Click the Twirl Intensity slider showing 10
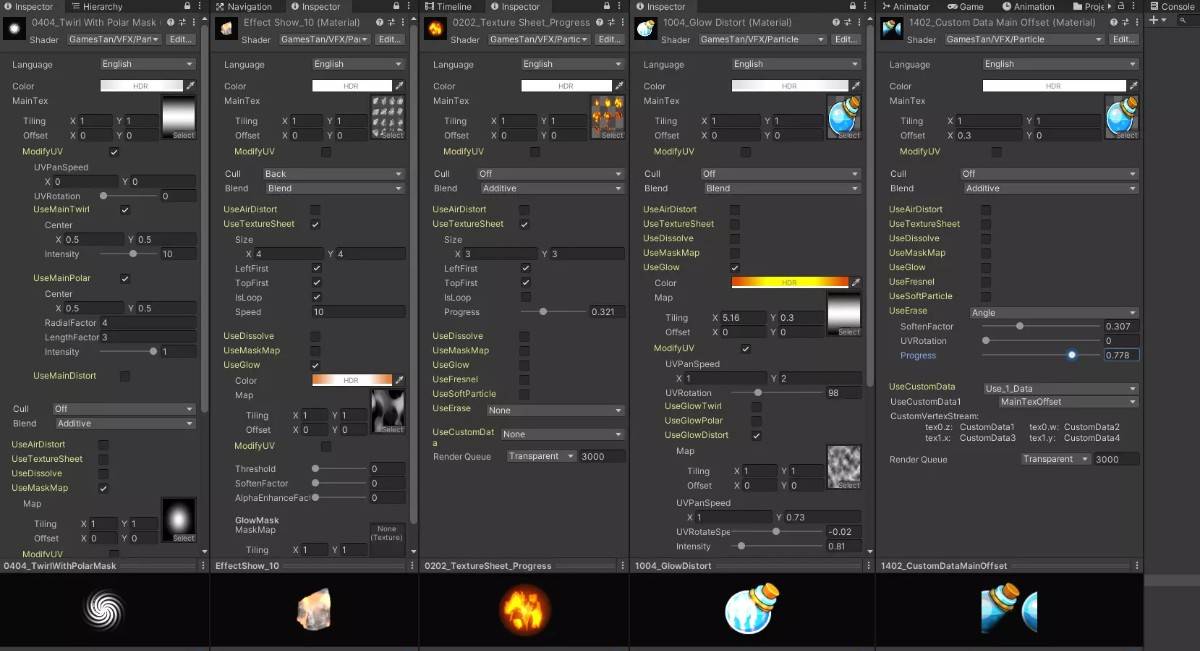Viewport: 1200px width, 651px height. coord(129,254)
